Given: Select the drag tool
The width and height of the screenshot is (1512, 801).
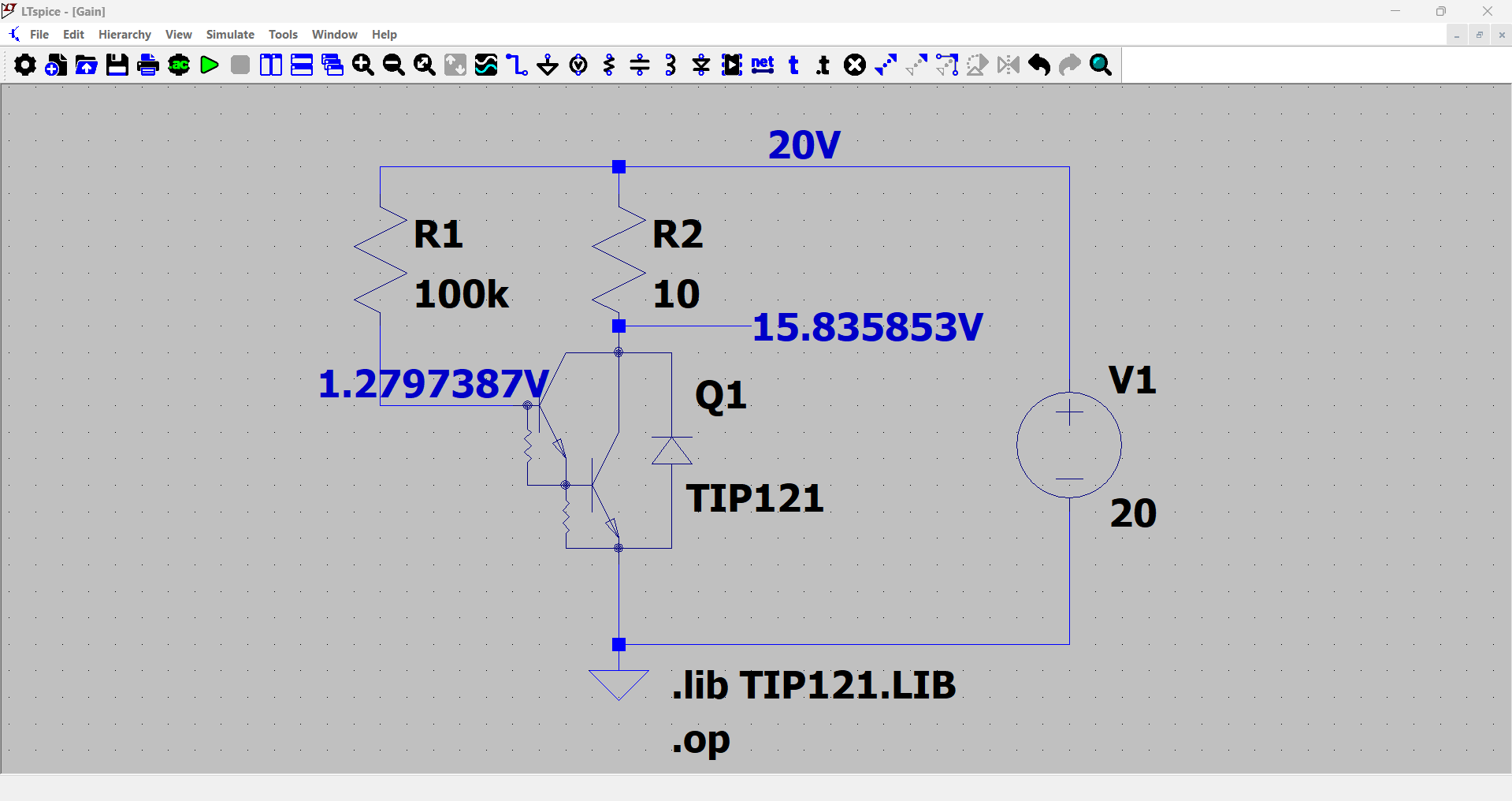Looking at the screenshot, I should click(x=947, y=65).
